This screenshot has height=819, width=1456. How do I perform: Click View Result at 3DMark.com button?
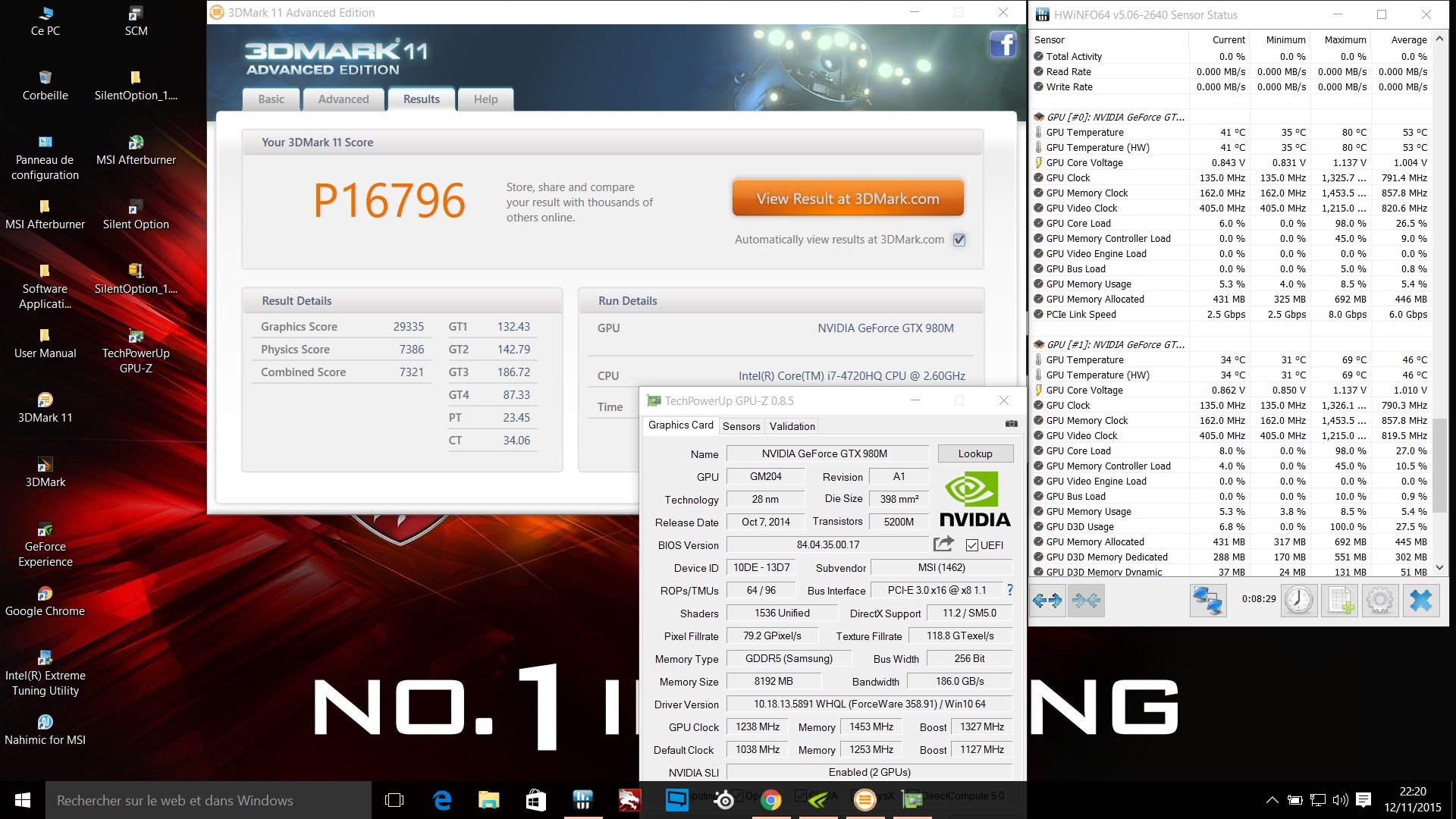click(x=848, y=199)
